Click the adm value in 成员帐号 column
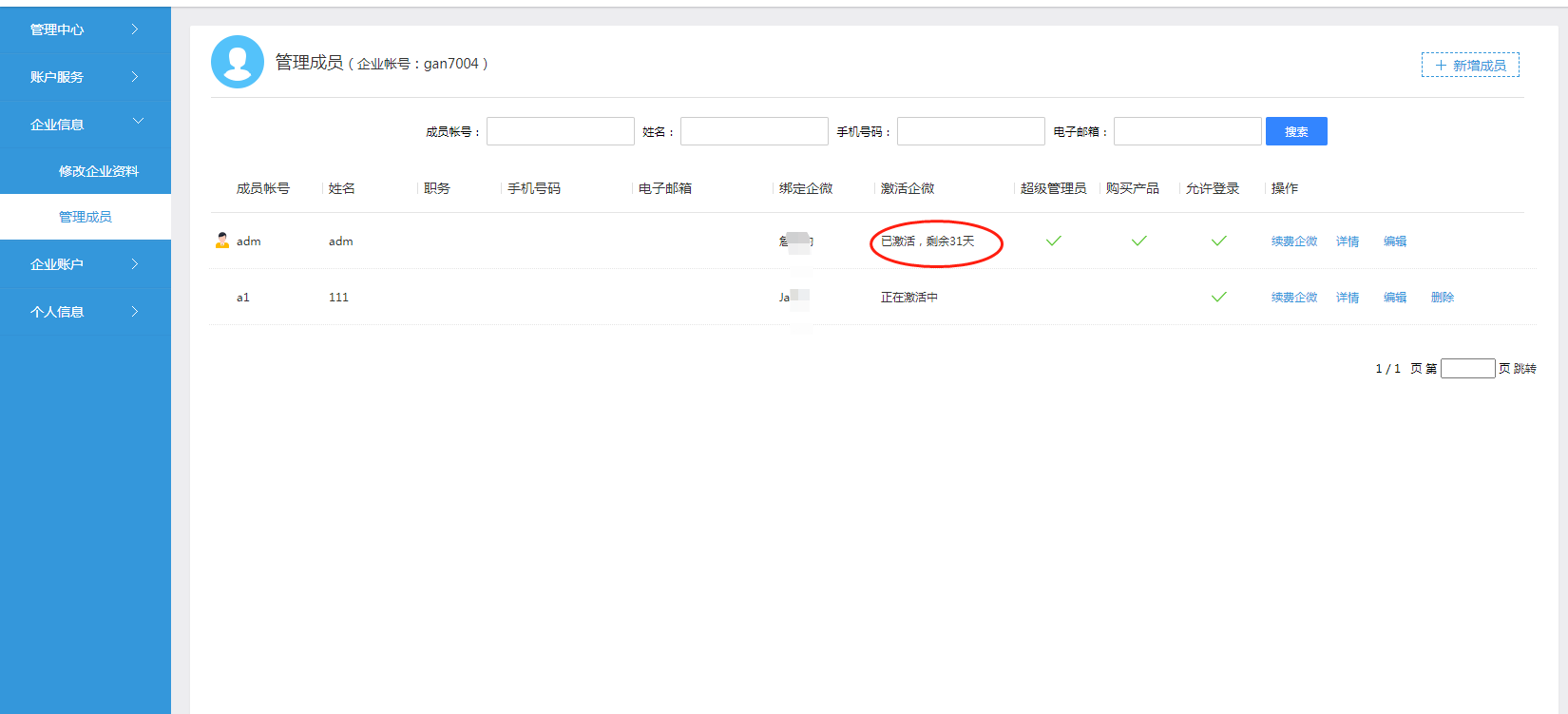Viewport: 1568px width, 714px height. (x=249, y=241)
